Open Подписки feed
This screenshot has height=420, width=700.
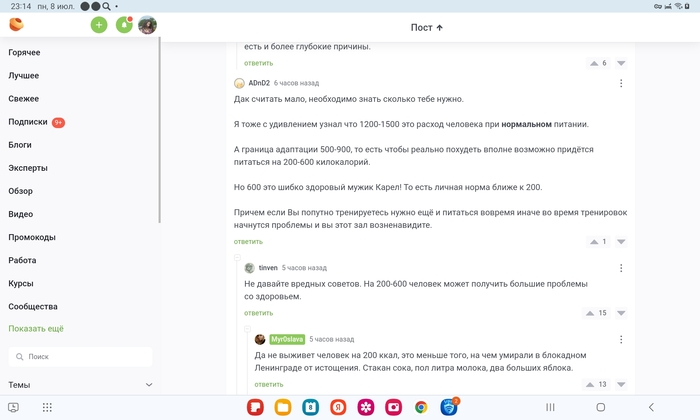[x=28, y=122]
